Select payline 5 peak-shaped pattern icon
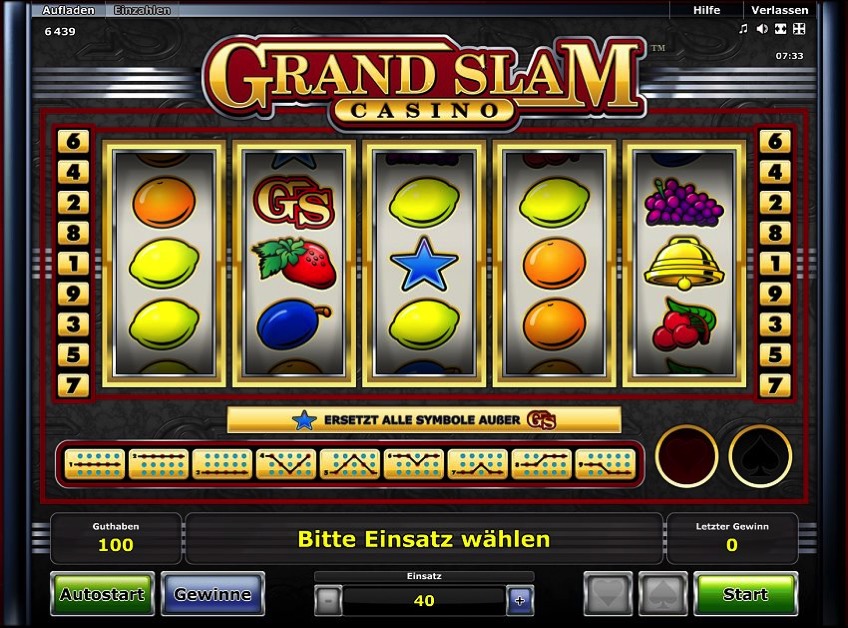848x628 pixels. pyautogui.click(x=350, y=464)
